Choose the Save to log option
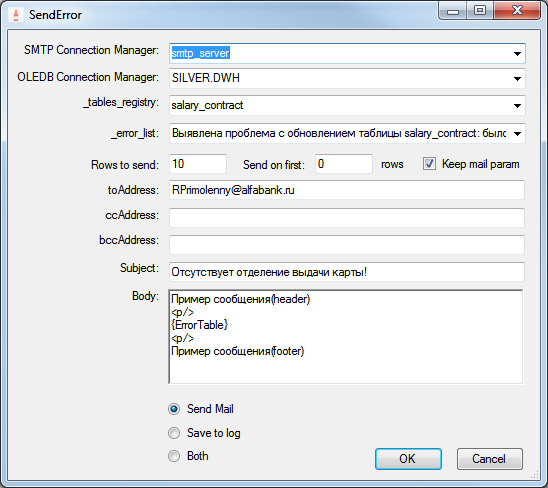The image size is (548, 488). (174, 433)
